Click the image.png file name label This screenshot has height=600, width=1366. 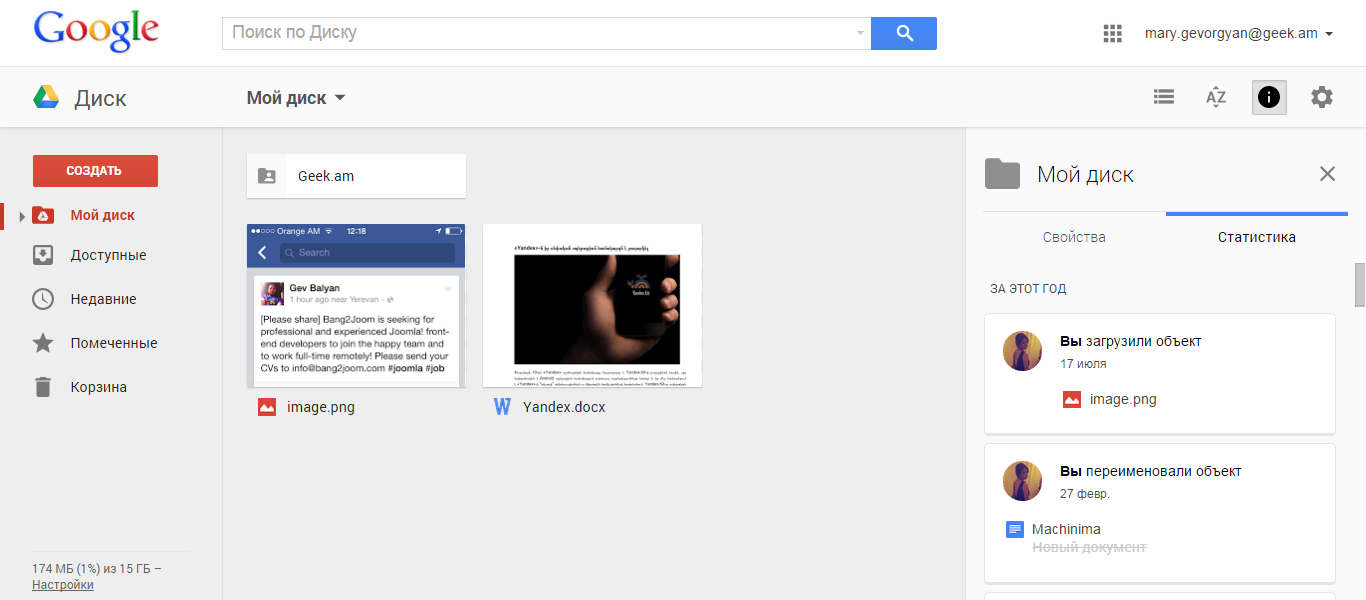tap(321, 407)
